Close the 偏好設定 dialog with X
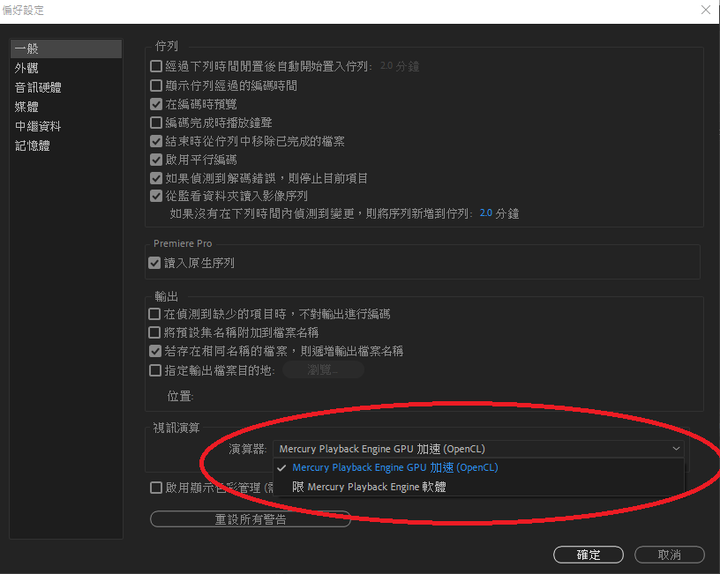Image resolution: width=720 pixels, height=574 pixels. [x=705, y=10]
